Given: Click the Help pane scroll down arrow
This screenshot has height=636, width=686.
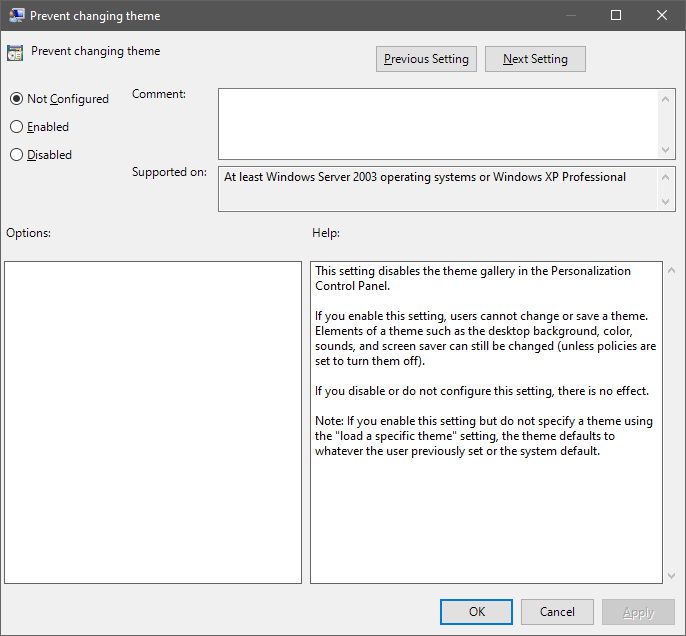Looking at the screenshot, I should pyautogui.click(x=670, y=575).
